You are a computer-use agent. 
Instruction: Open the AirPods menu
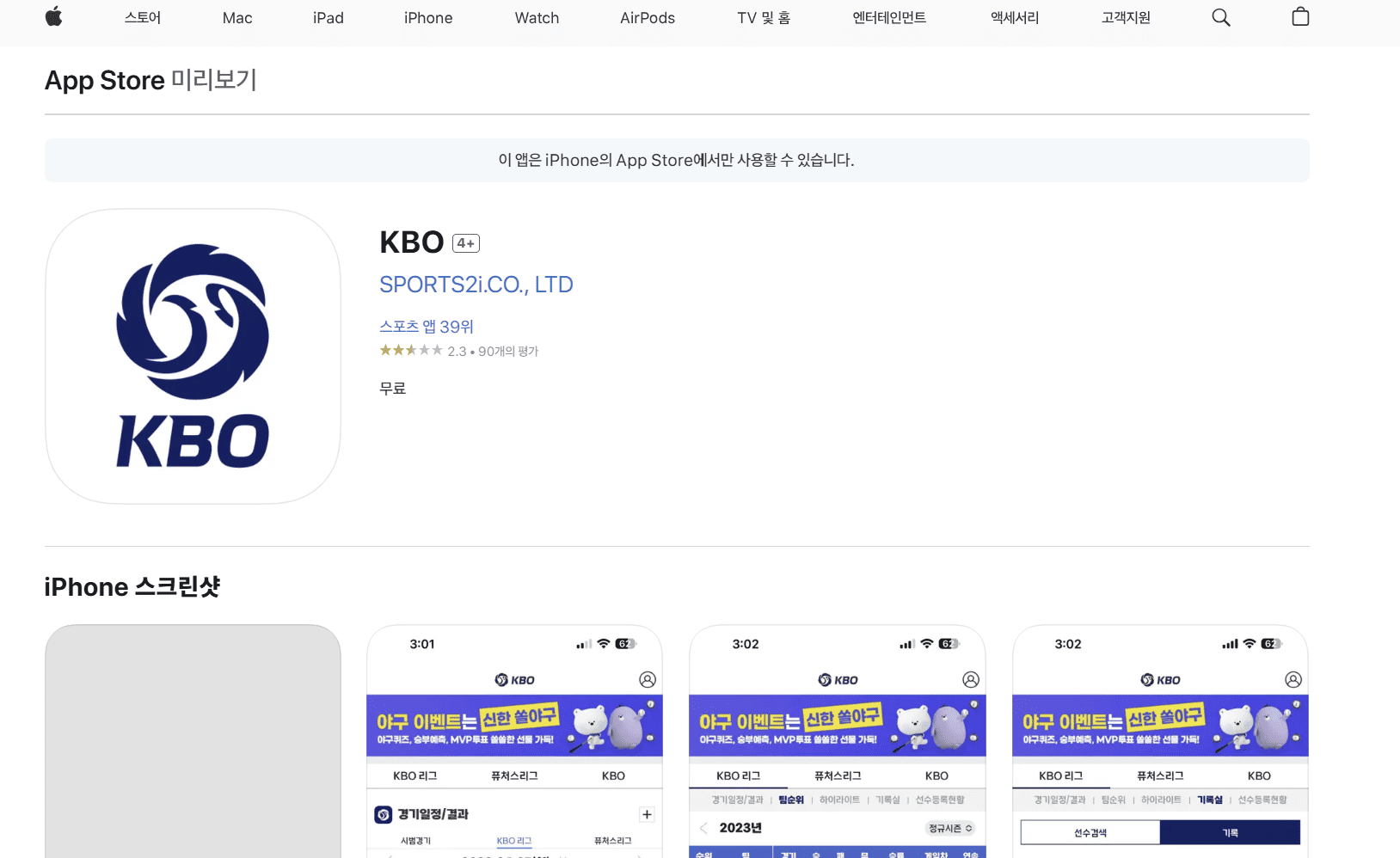(x=648, y=17)
